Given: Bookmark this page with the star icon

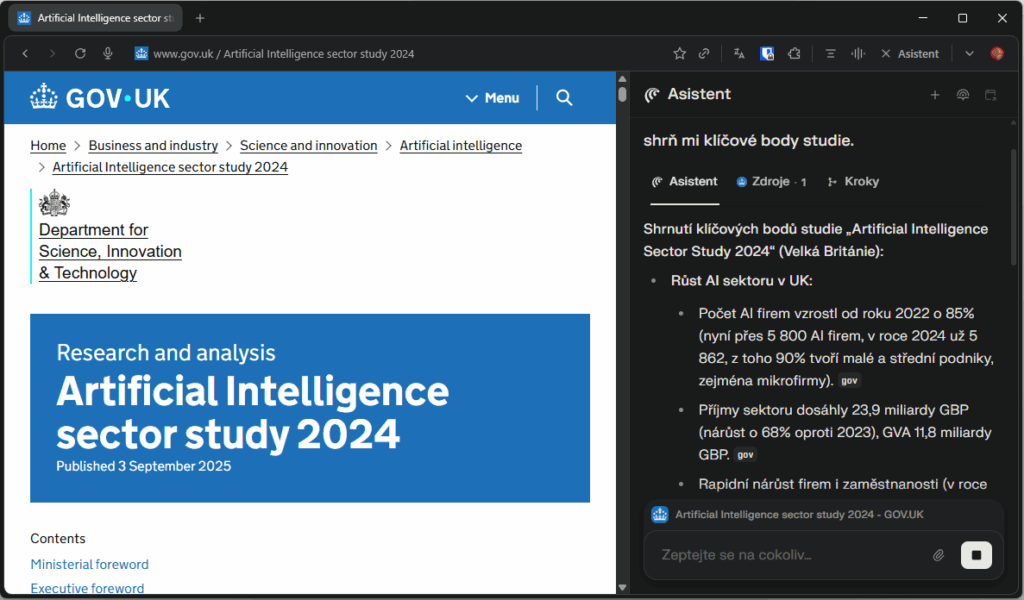Looking at the screenshot, I should (x=680, y=54).
